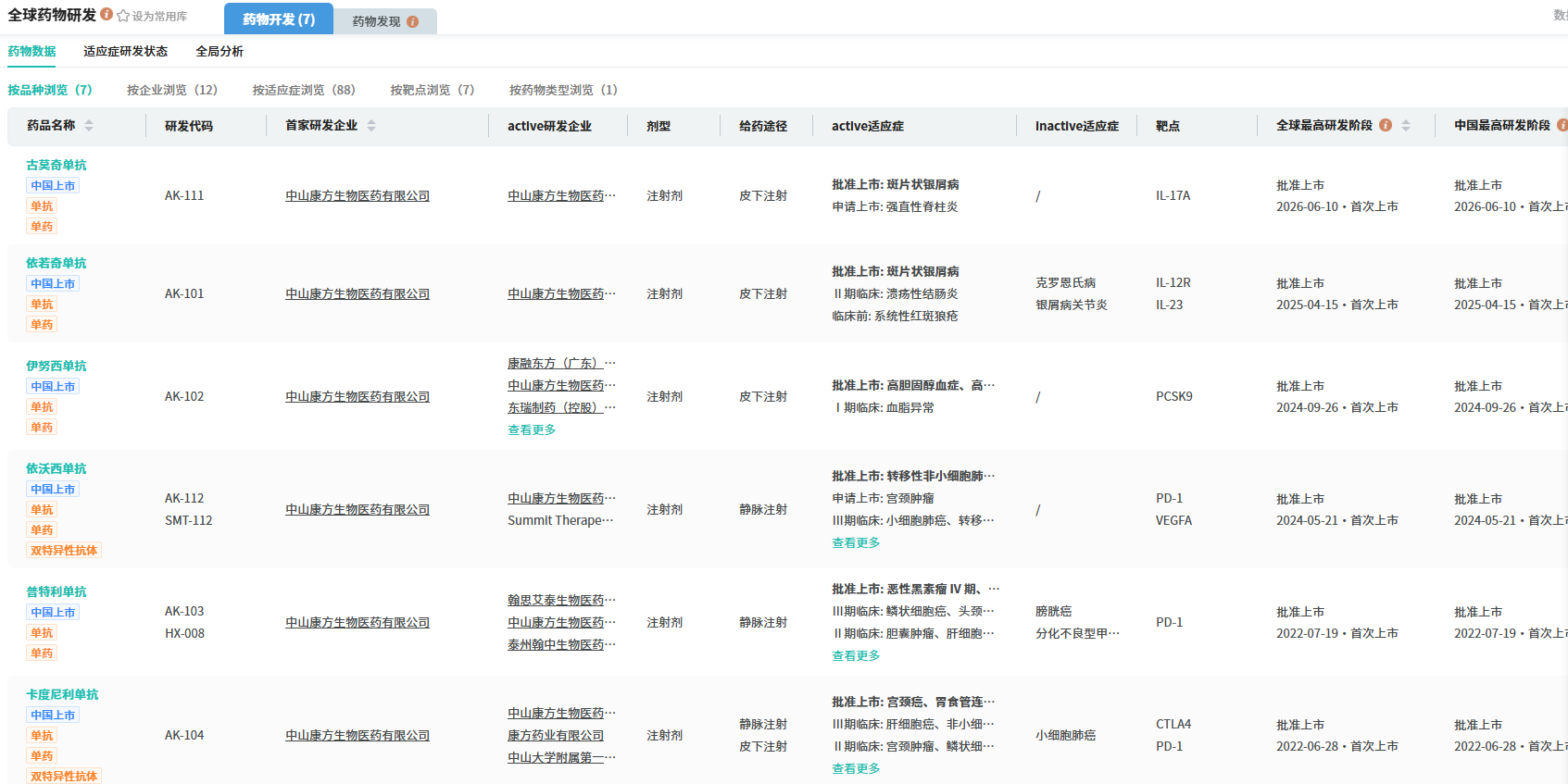Screen dimensions: 1568x784
Task: Open drug 依沃西单抗 details
Action: click(x=56, y=468)
